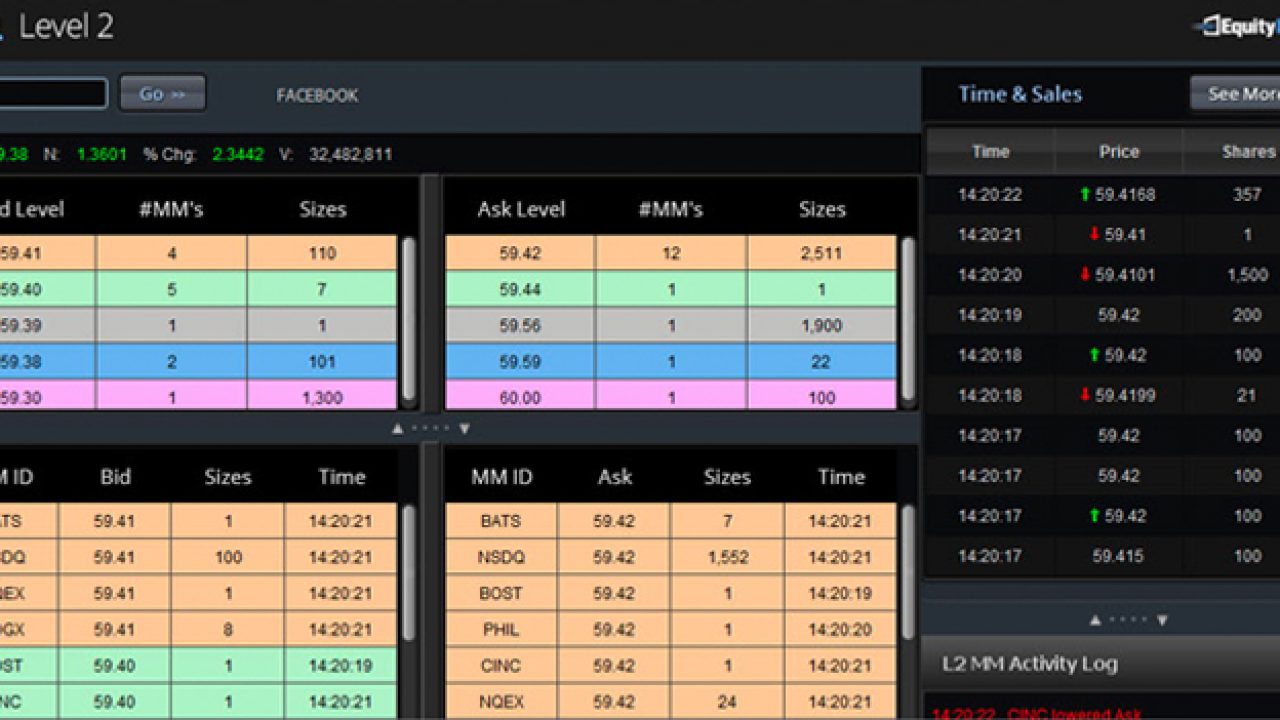Click the green up arrow beside 59.4168
The height and width of the screenshot is (720, 1280).
point(1085,194)
